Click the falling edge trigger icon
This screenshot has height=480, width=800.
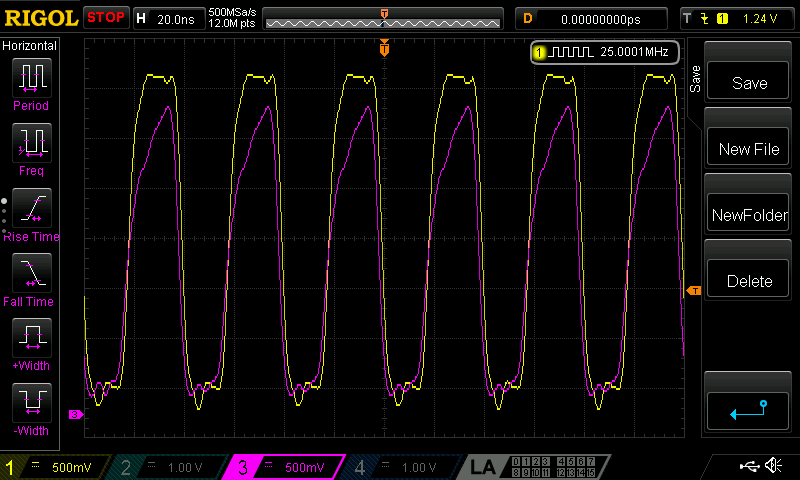coord(705,19)
